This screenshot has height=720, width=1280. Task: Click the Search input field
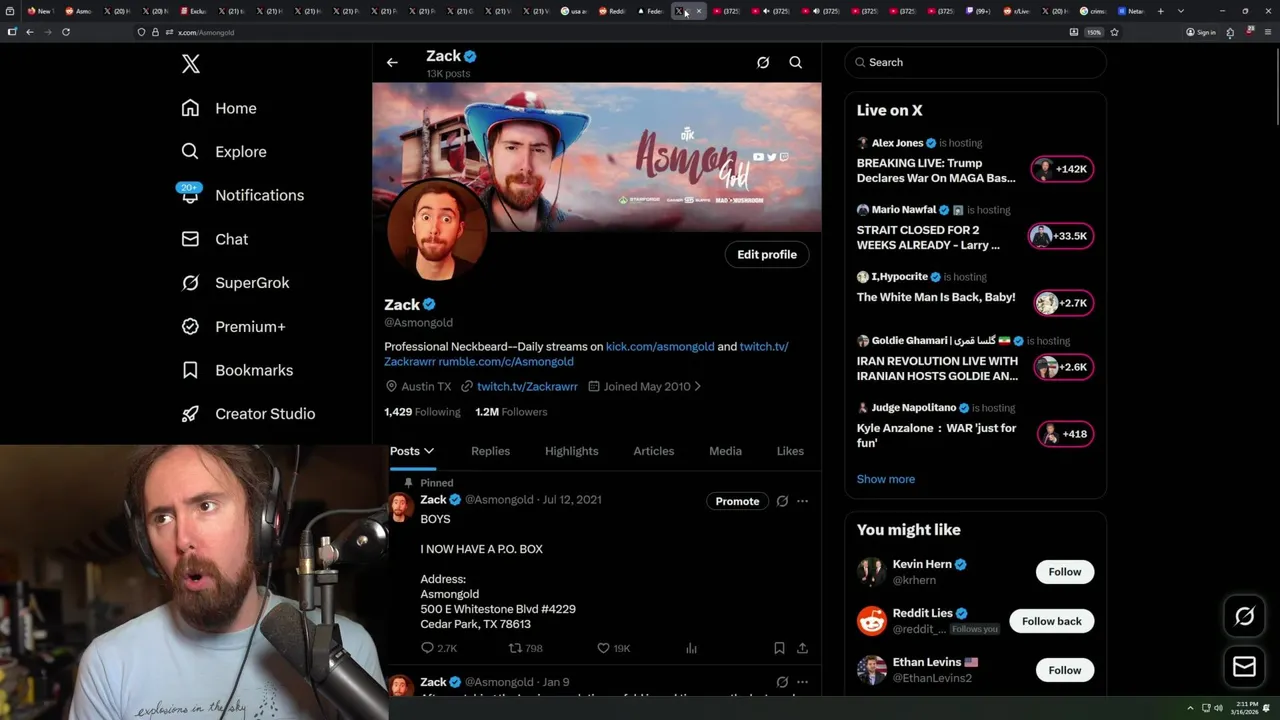tap(975, 62)
